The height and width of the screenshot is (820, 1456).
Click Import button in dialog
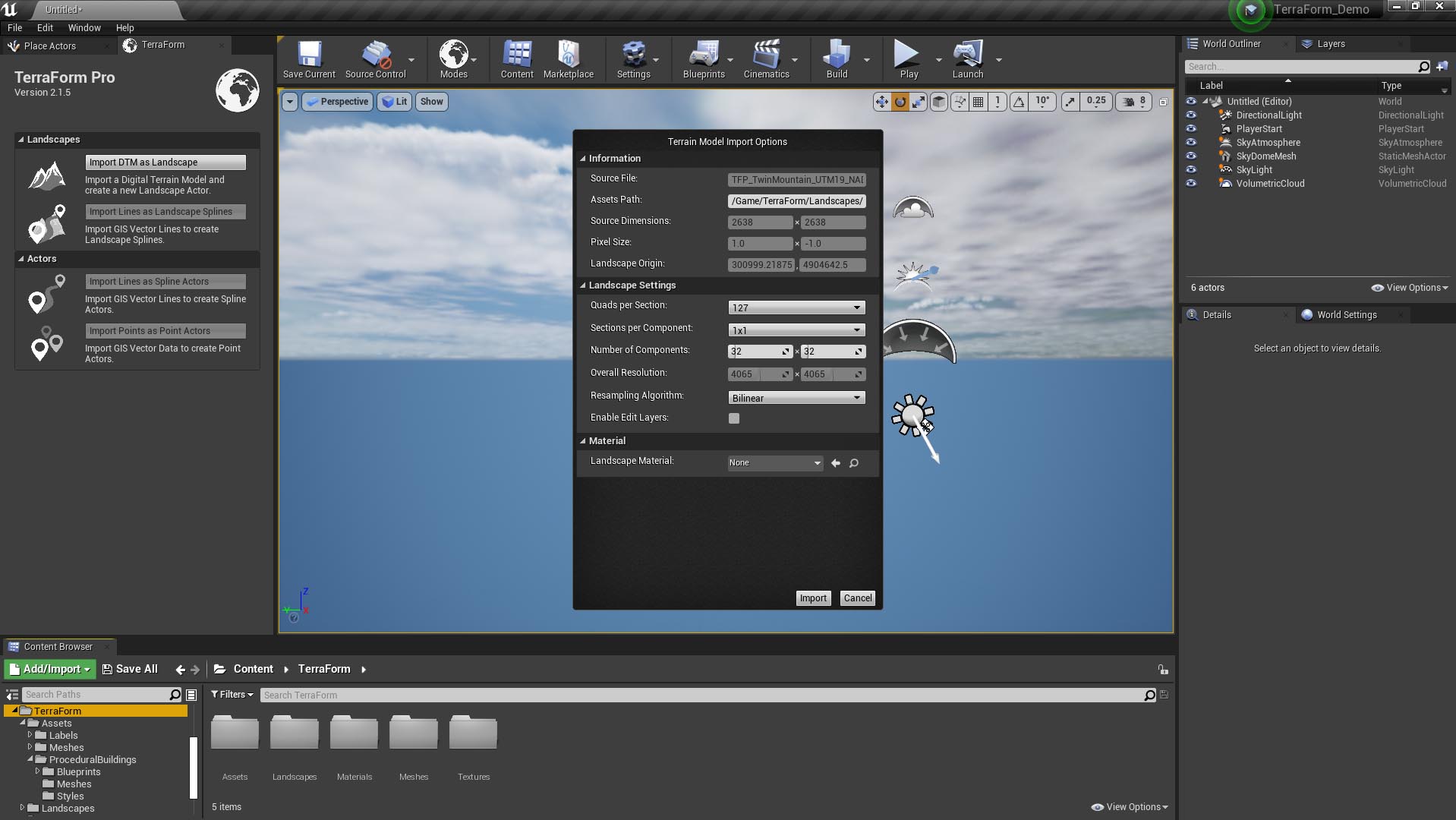click(813, 598)
